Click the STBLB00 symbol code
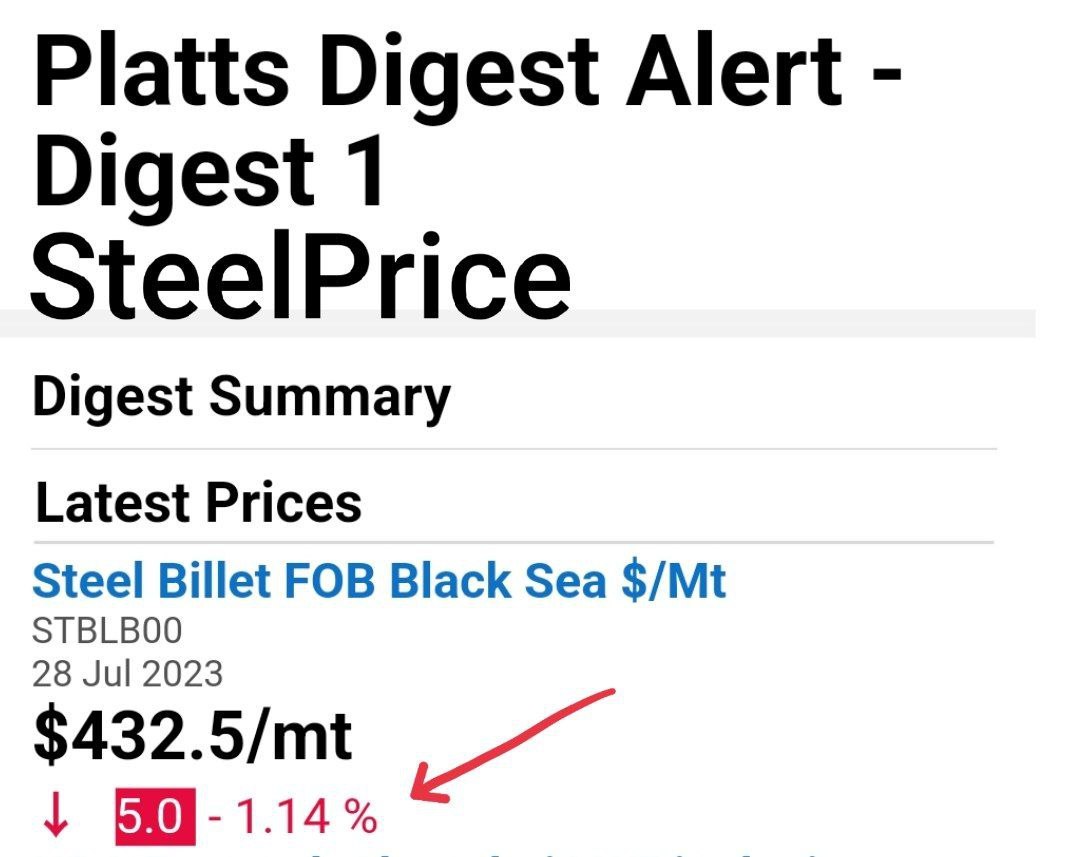1080x857 pixels. tap(107, 630)
